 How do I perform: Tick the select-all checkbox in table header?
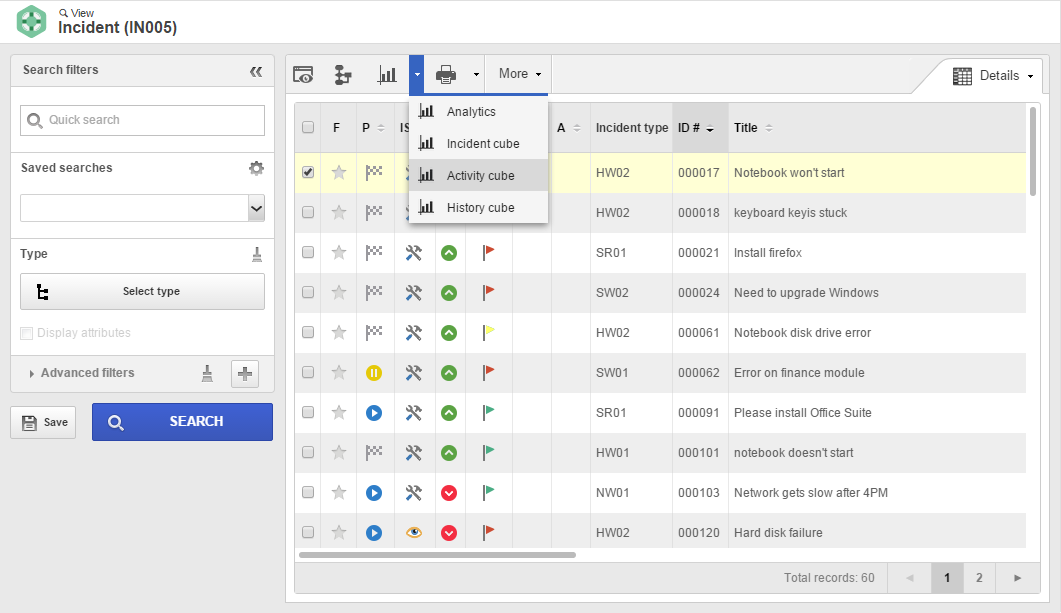308,127
